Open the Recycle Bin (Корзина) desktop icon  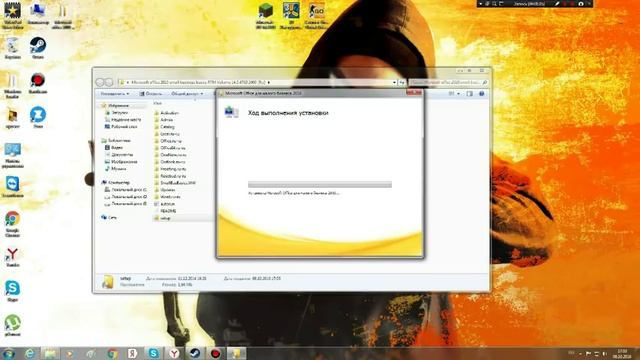[x=13, y=48]
